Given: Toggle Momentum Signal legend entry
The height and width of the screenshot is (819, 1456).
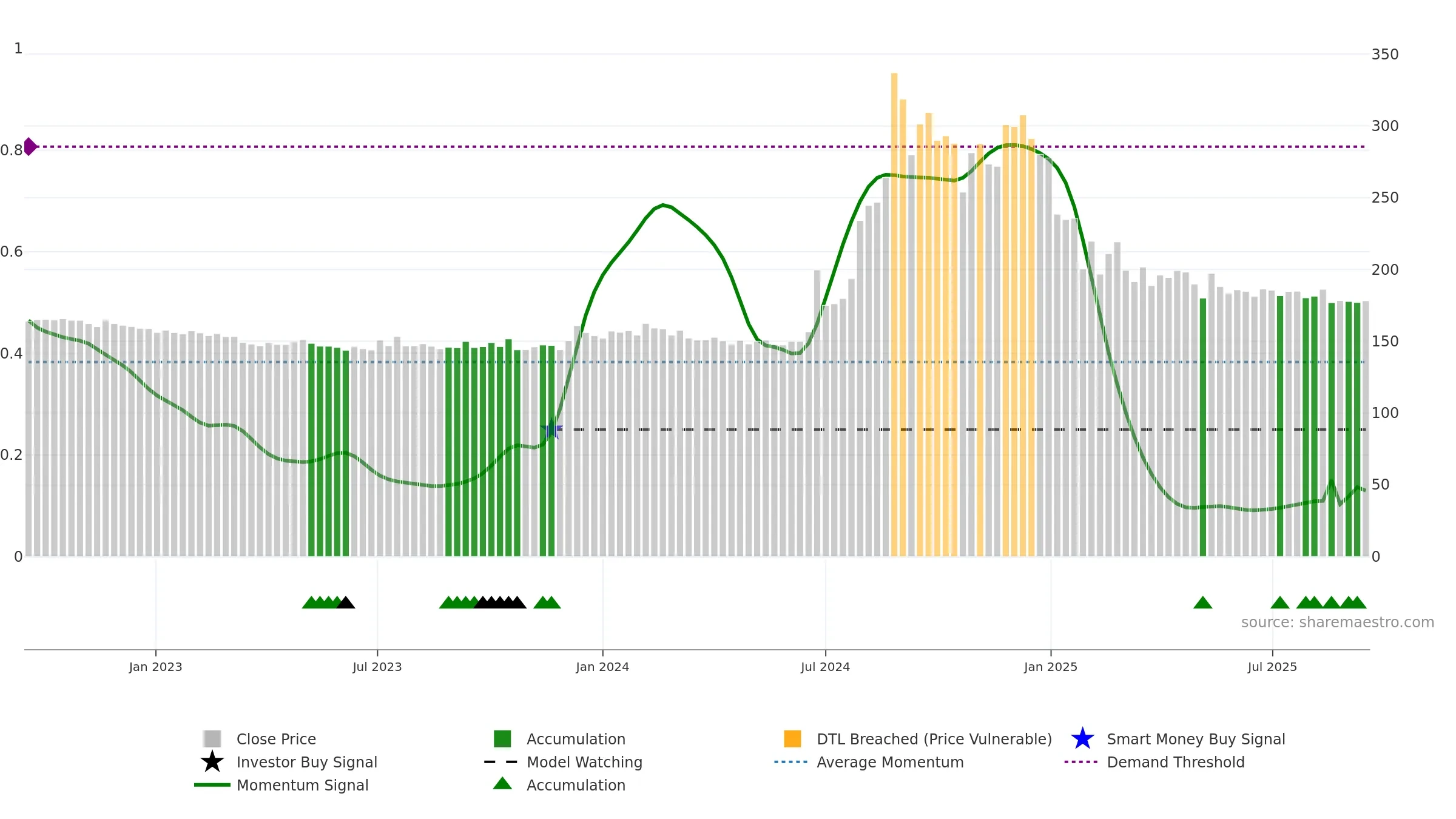Looking at the screenshot, I should 302,785.
